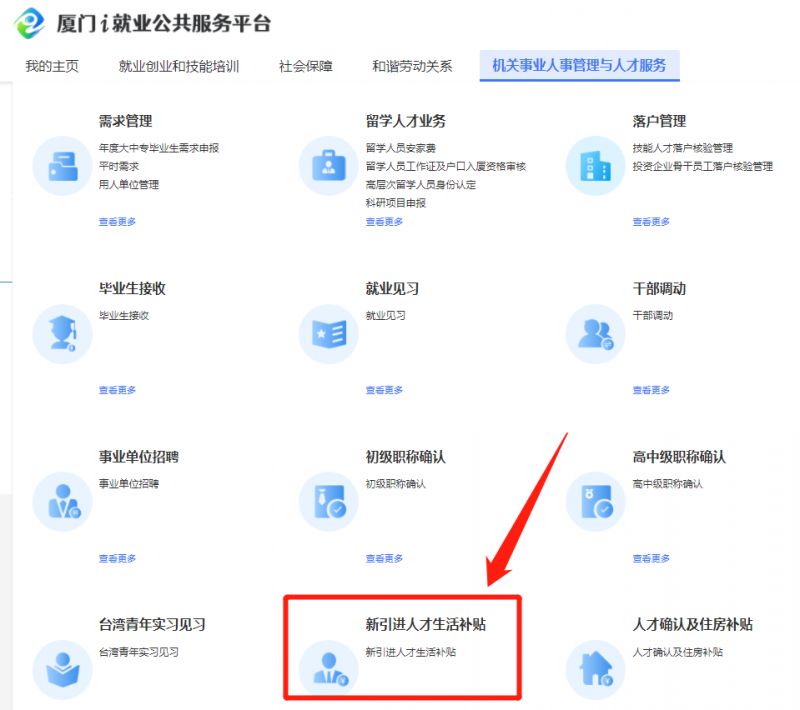Click the 高中级职称确认 bold heading
Image resolution: width=800 pixels, height=710 pixels.
679,457
